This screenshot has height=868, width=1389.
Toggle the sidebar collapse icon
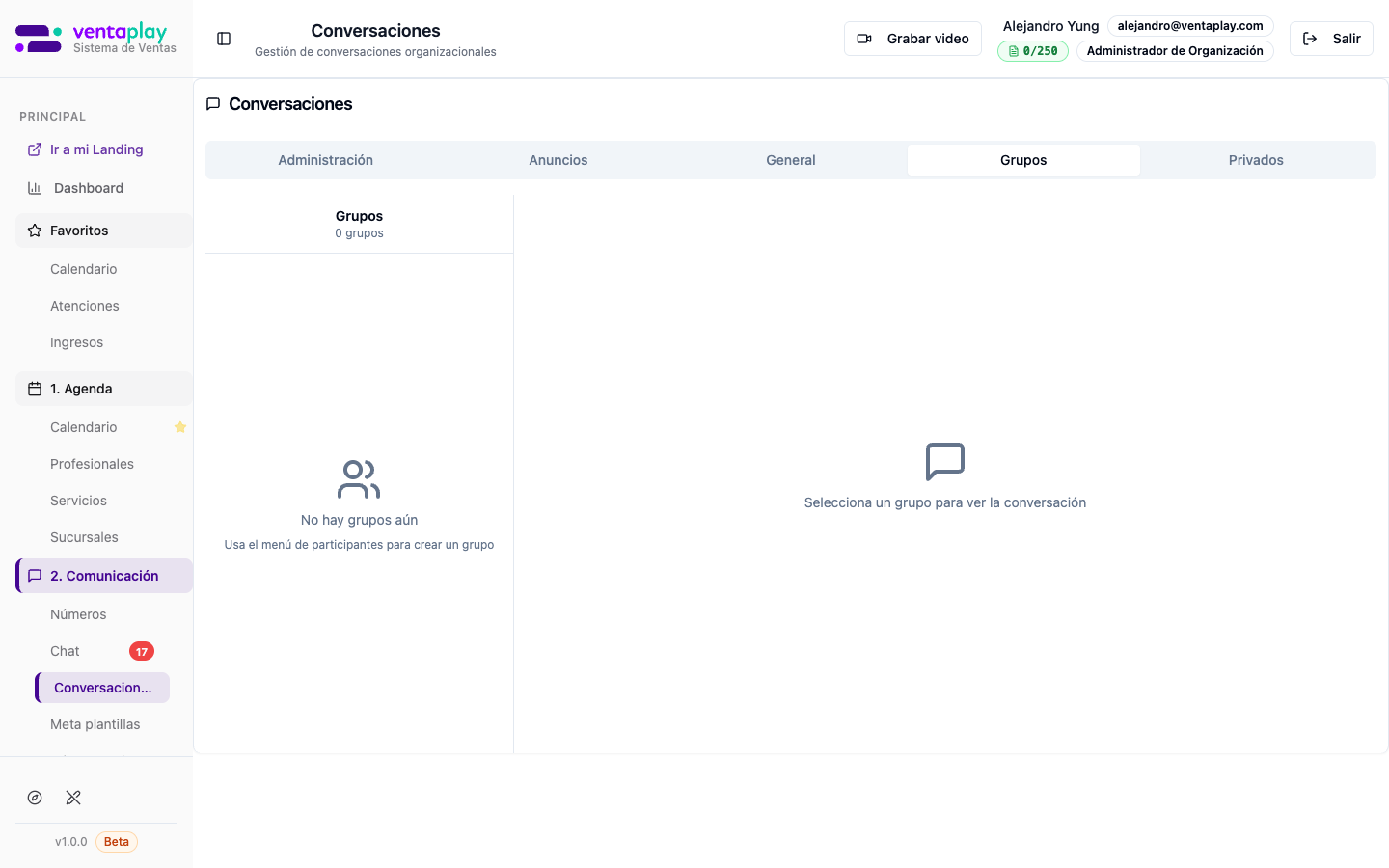pyautogui.click(x=224, y=39)
